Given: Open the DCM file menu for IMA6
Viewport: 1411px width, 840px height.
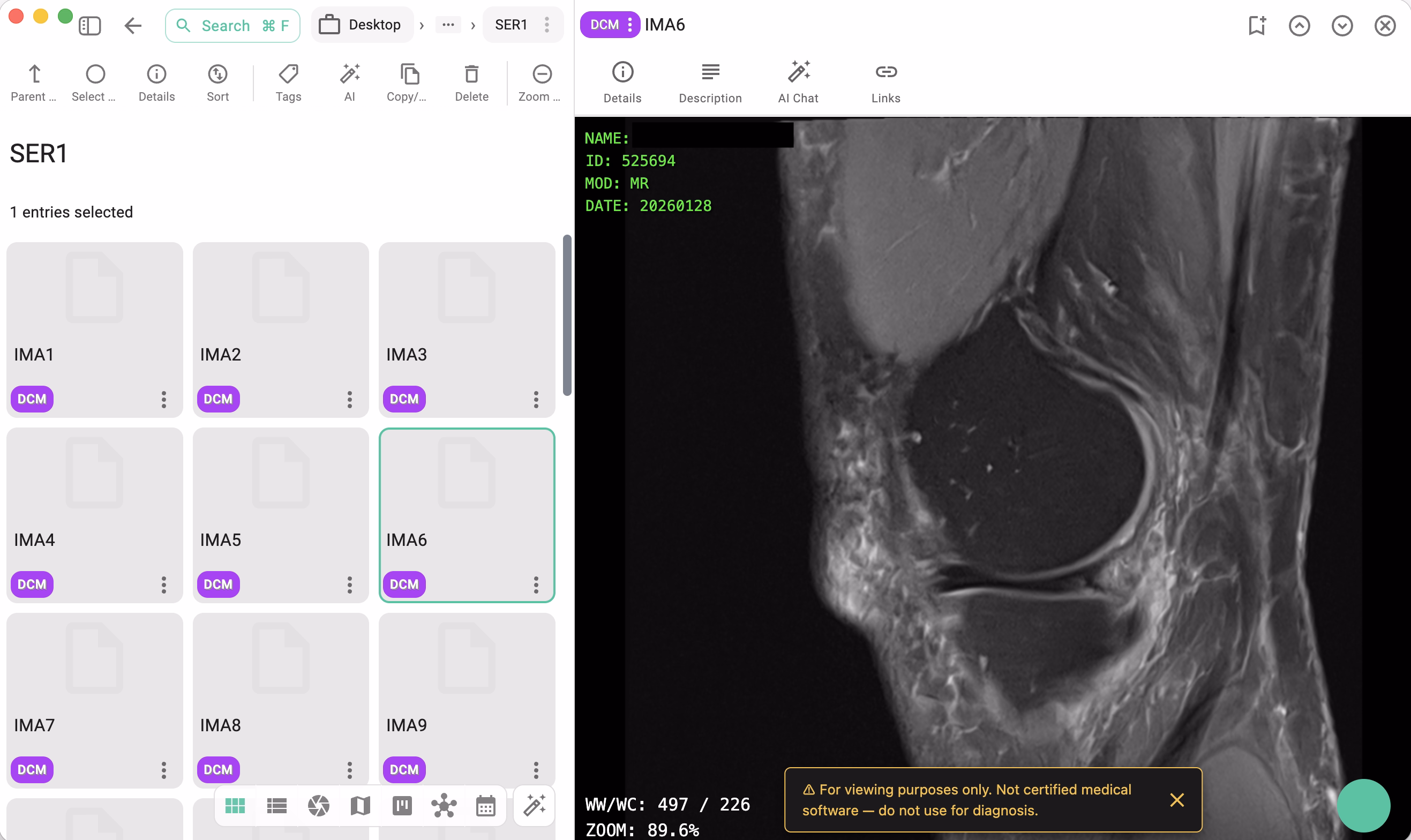Looking at the screenshot, I should [x=610, y=25].
